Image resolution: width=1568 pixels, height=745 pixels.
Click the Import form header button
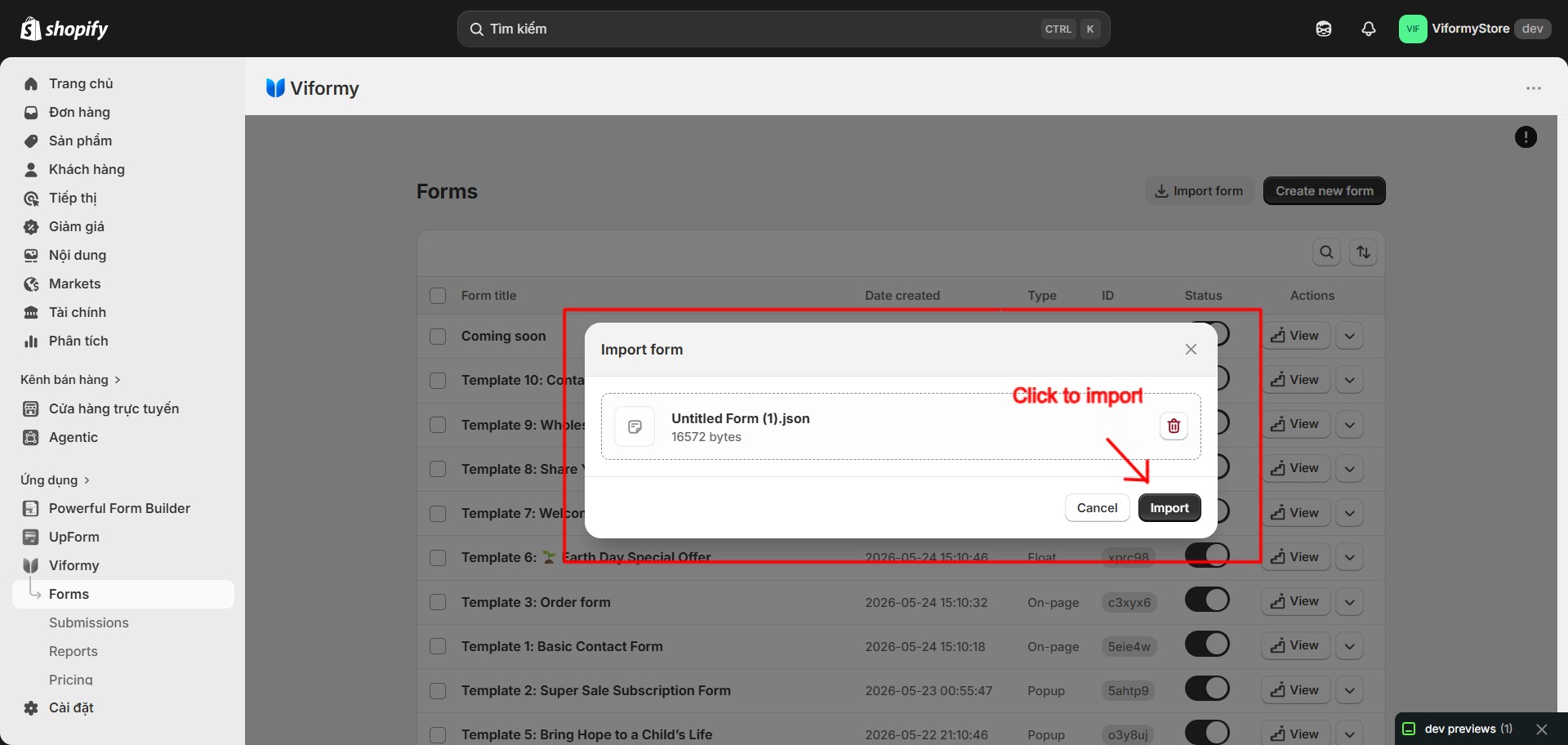click(1199, 191)
